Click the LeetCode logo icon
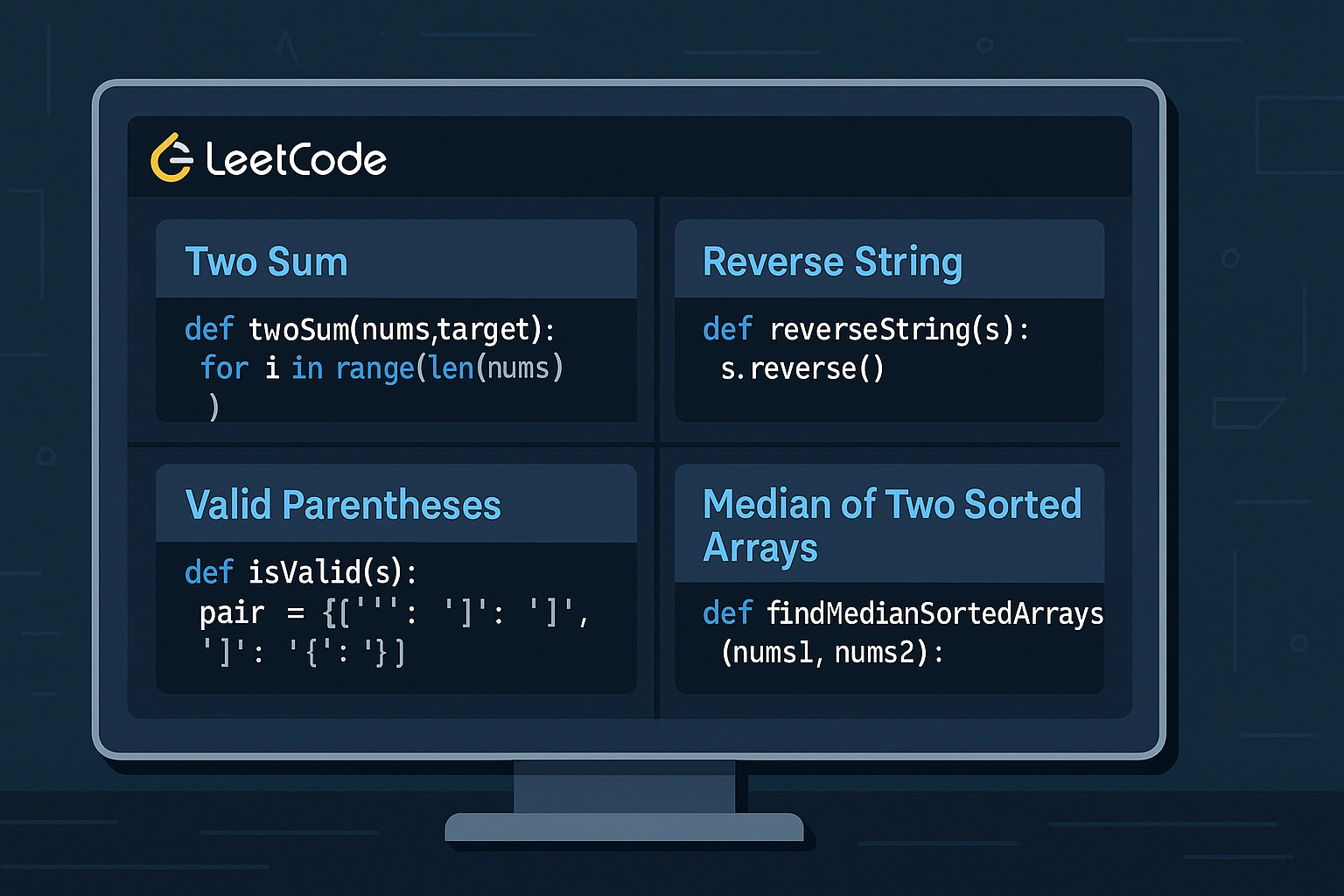Image resolution: width=1344 pixels, height=896 pixels. pyautogui.click(x=171, y=158)
